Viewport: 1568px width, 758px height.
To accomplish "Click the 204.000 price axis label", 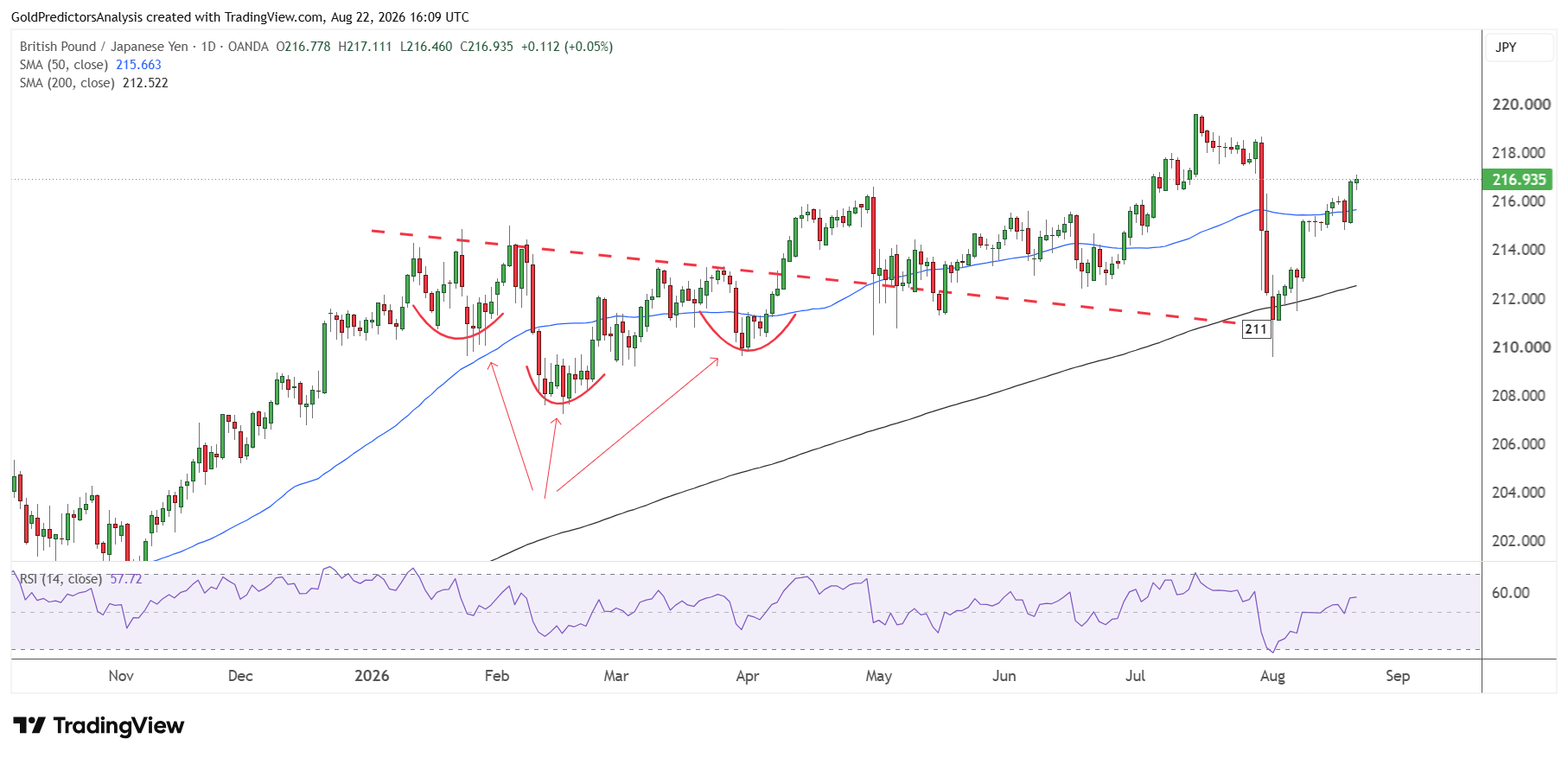I will pos(1519,493).
